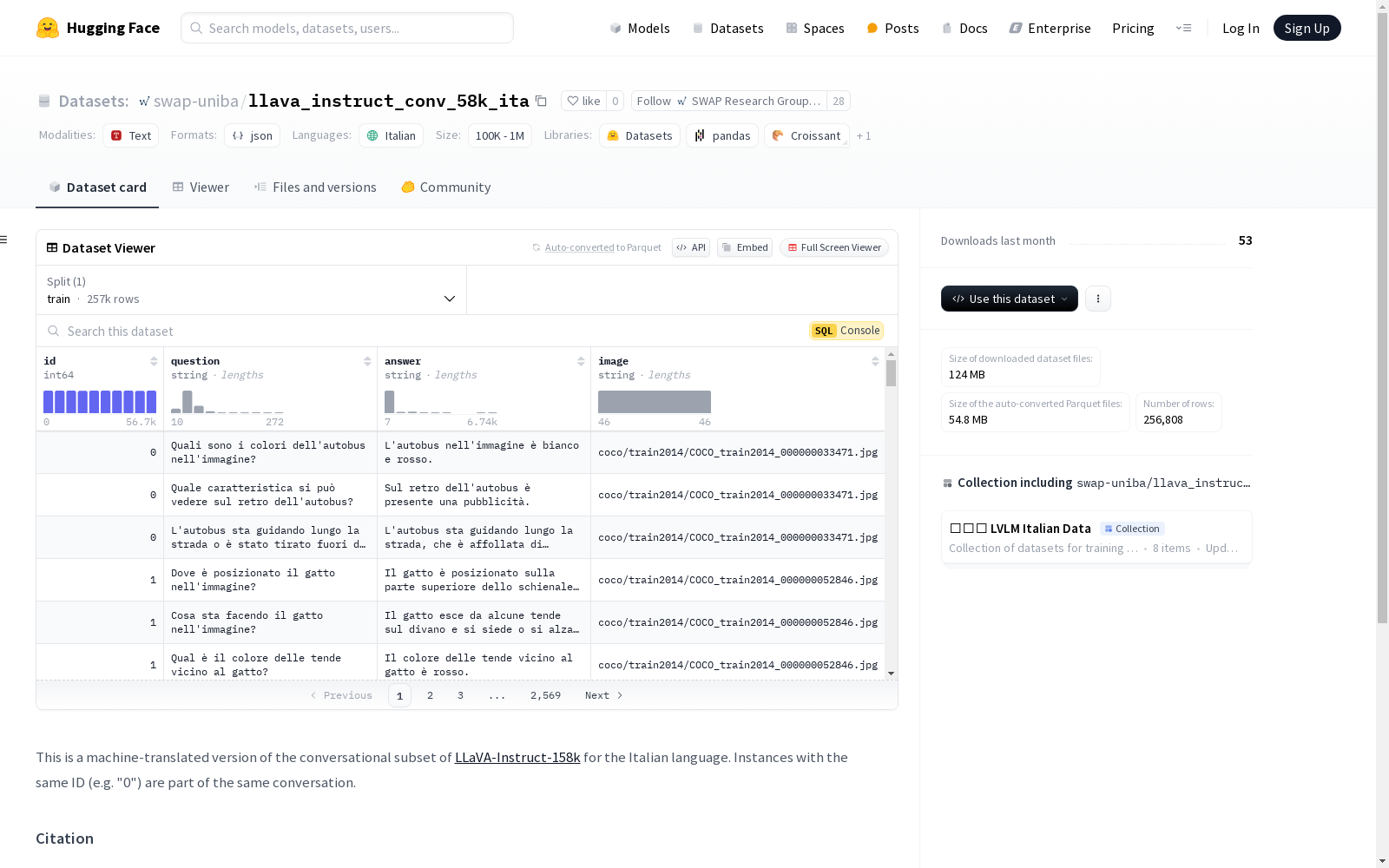Image resolution: width=1389 pixels, height=868 pixels.
Task: Click the question lengths histogram
Action: pyautogui.click(x=227, y=402)
